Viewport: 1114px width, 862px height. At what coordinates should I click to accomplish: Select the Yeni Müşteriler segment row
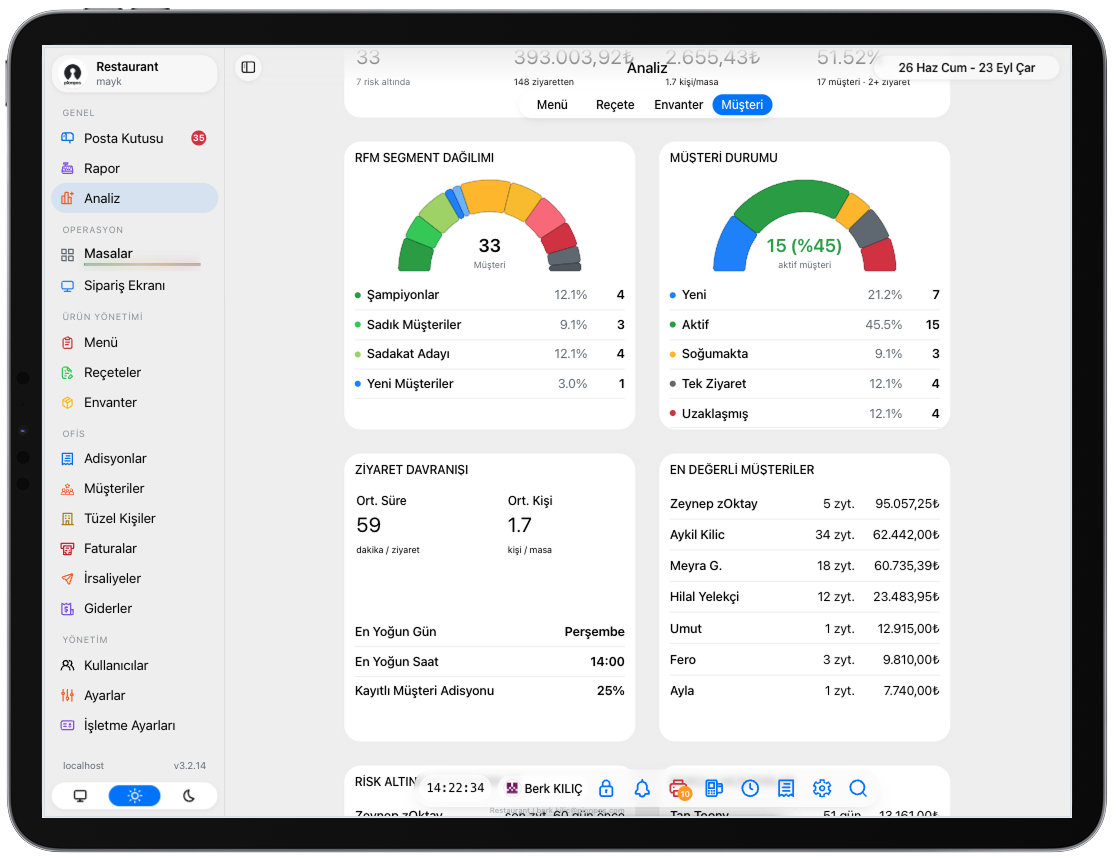490,384
